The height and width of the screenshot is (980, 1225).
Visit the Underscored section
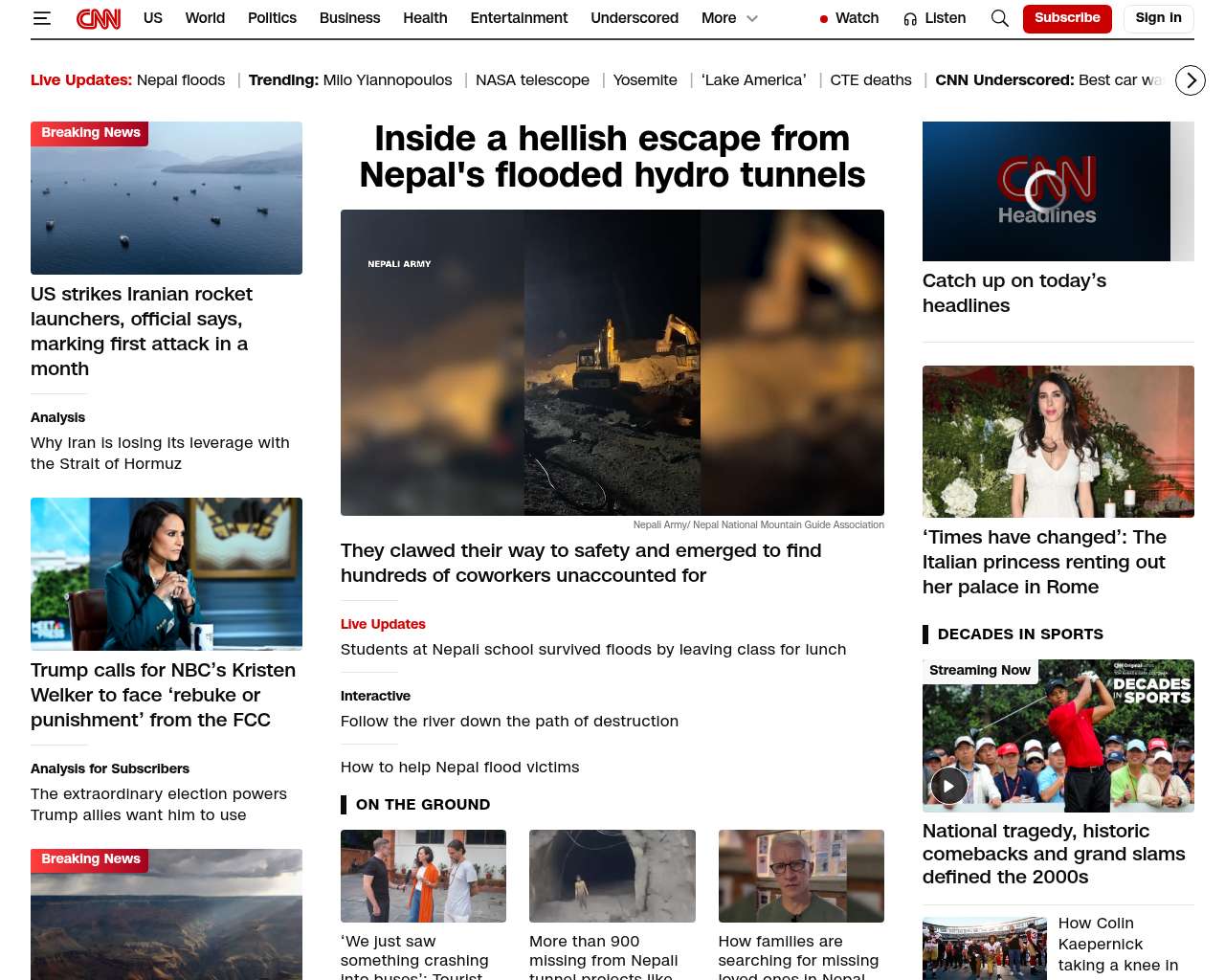tap(635, 18)
